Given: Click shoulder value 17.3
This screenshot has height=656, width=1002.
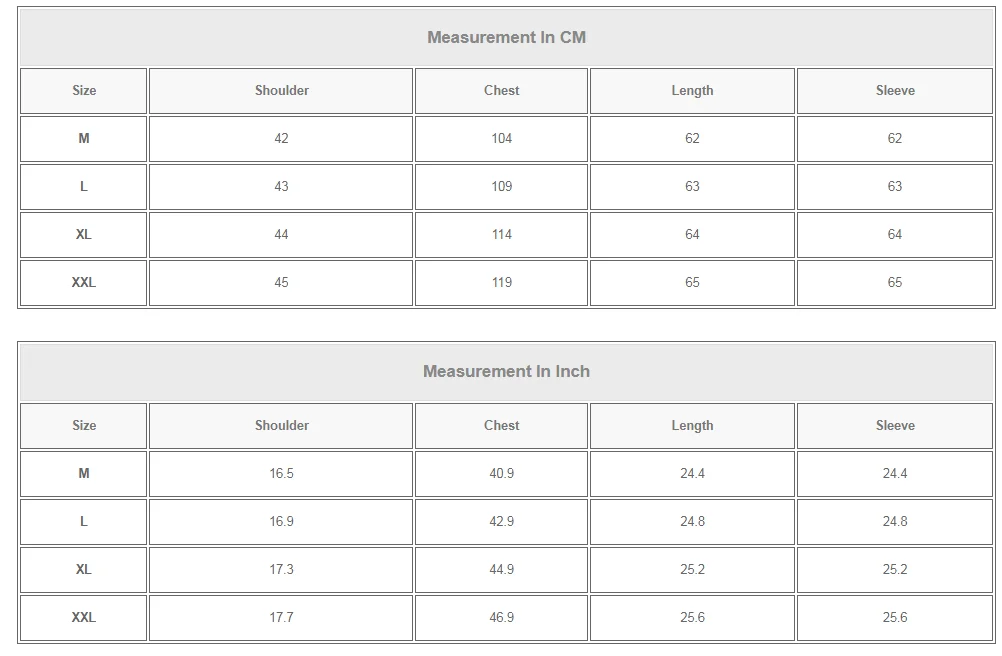Looking at the screenshot, I should click(281, 569).
